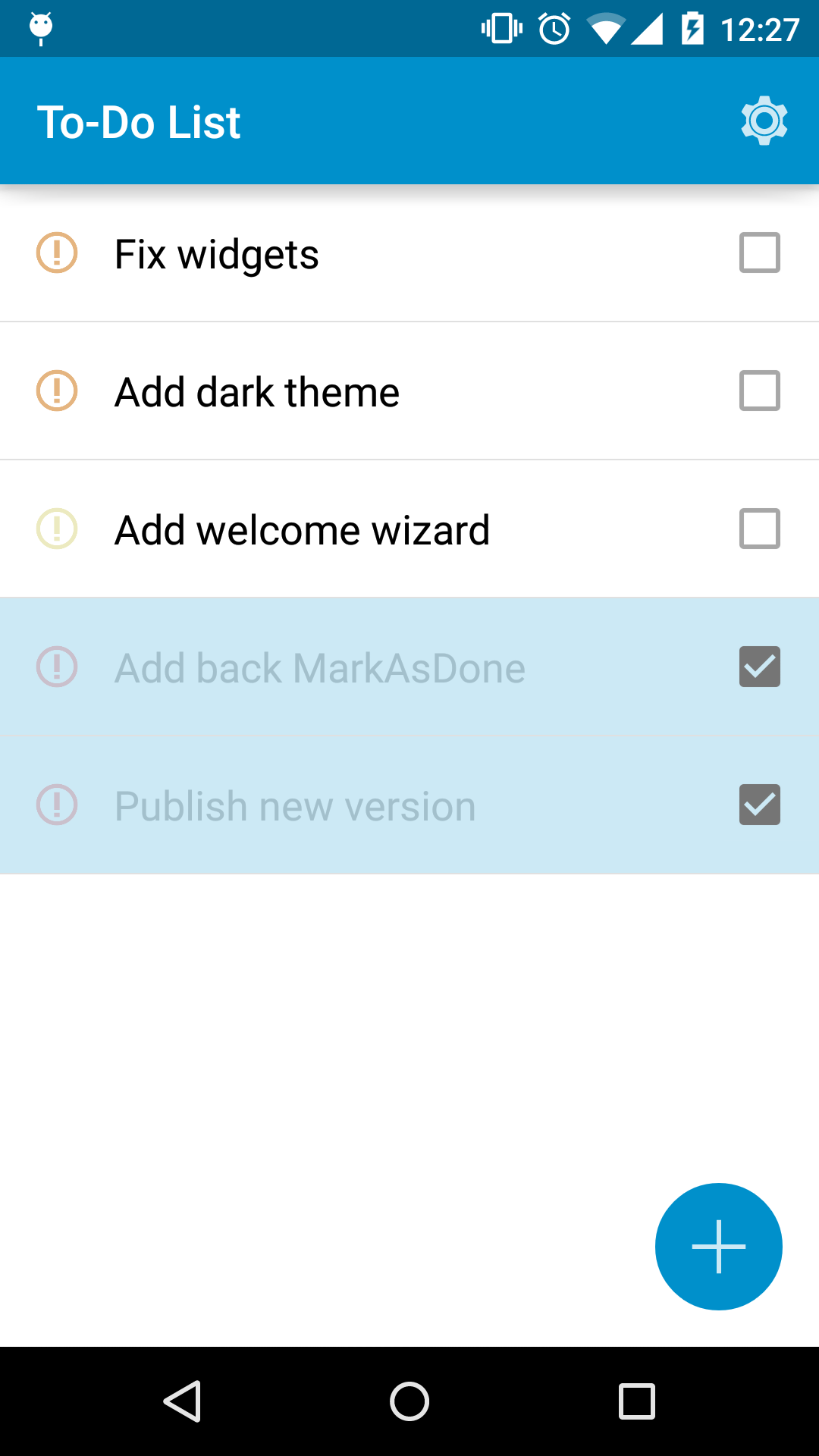The width and height of the screenshot is (819, 1456).
Task: Check the Add dark theme checkbox
Action: 760,391
